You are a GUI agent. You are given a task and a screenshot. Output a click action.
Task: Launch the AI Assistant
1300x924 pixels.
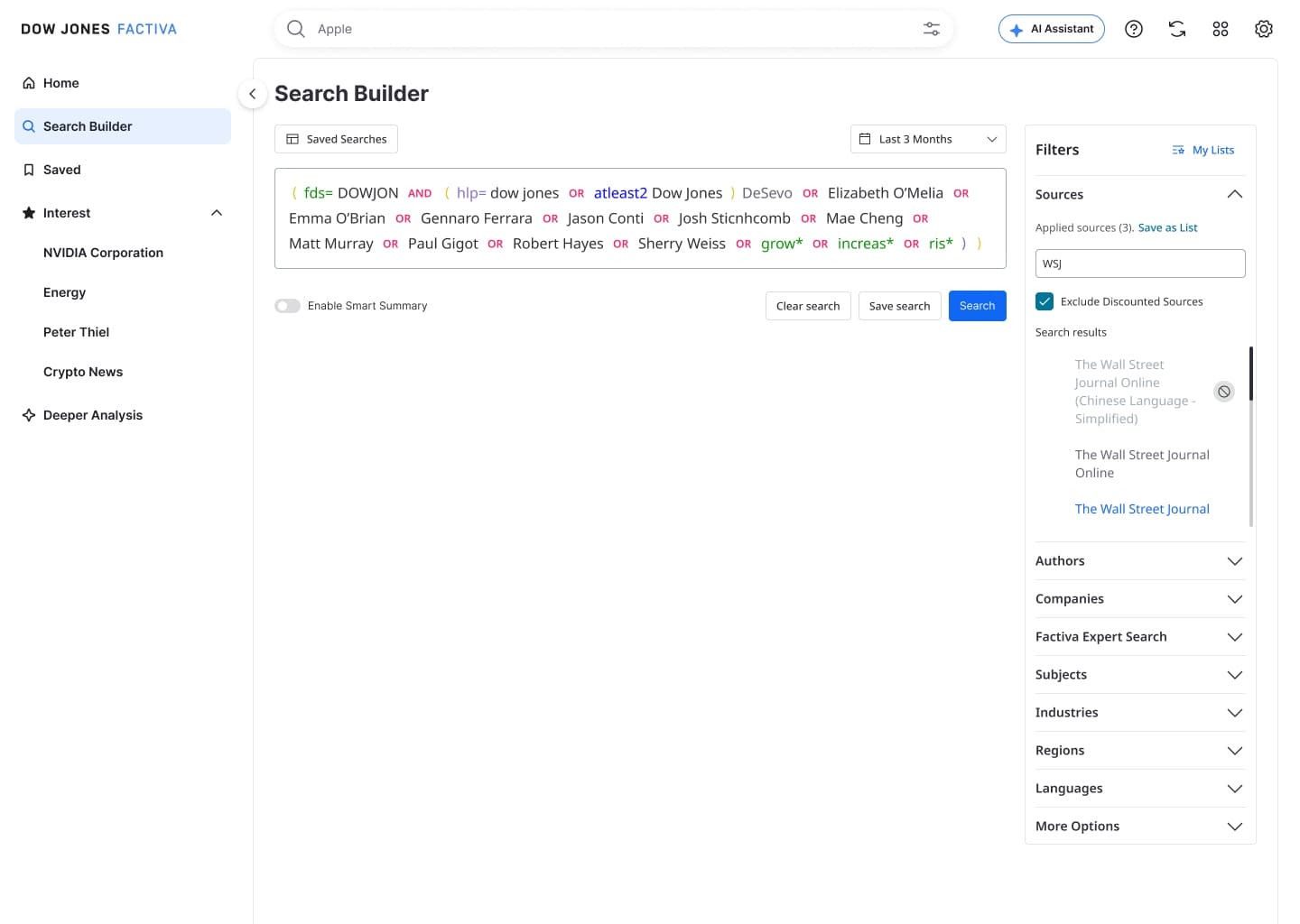[1051, 29]
